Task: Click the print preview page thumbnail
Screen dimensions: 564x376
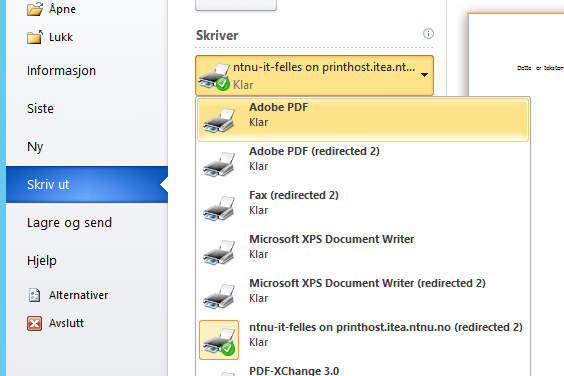Action: tap(516, 54)
